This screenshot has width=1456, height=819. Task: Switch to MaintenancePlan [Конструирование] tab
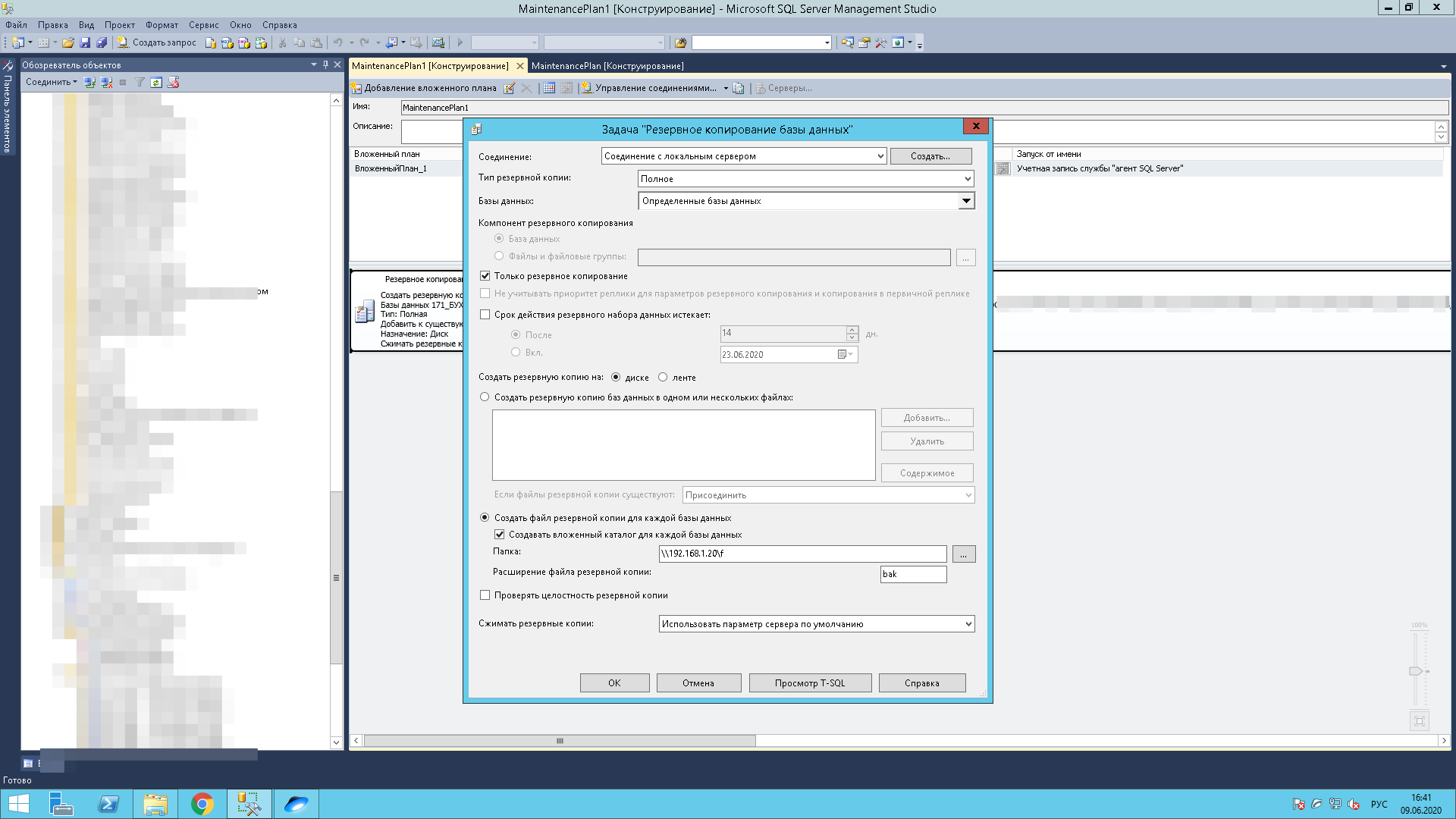pos(607,66)
